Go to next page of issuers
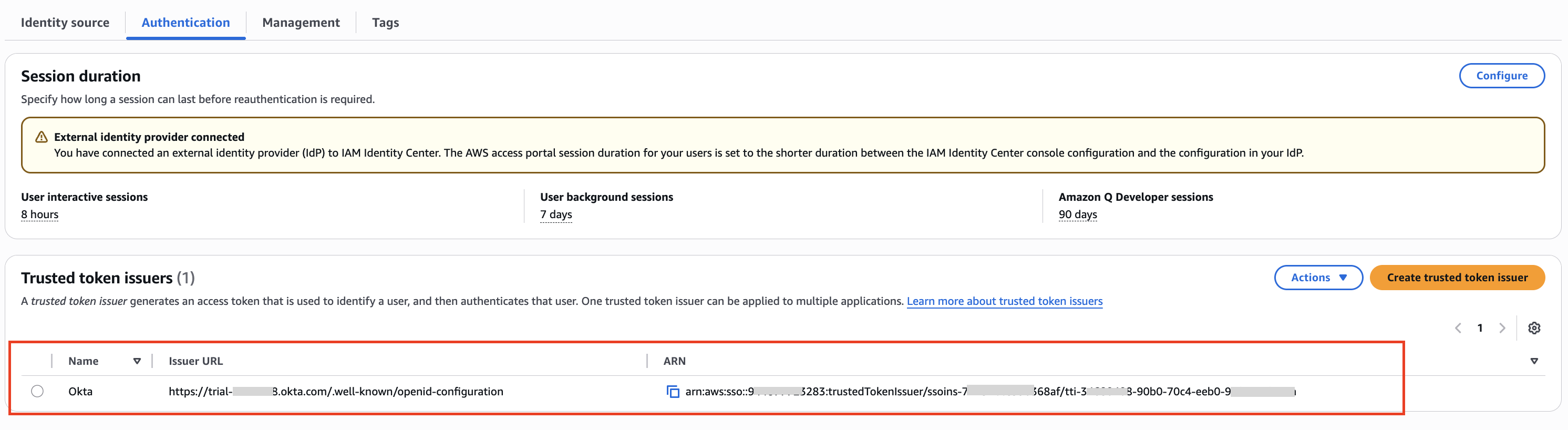1568x430 pixels. click(x=1502, y=329)
